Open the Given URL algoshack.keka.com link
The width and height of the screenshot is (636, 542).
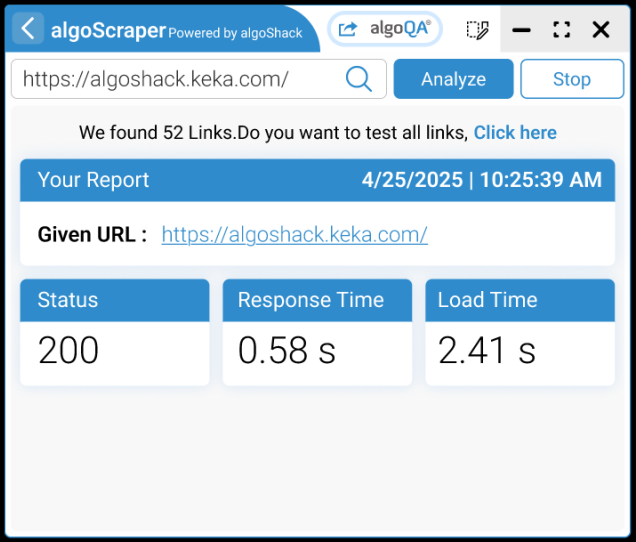click(x=294, y=235)
